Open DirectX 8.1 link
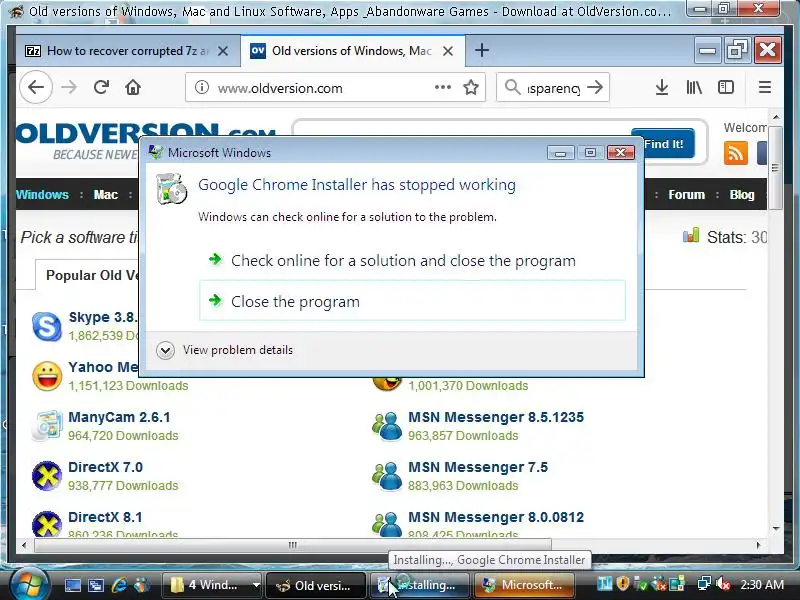 point(105,517)
